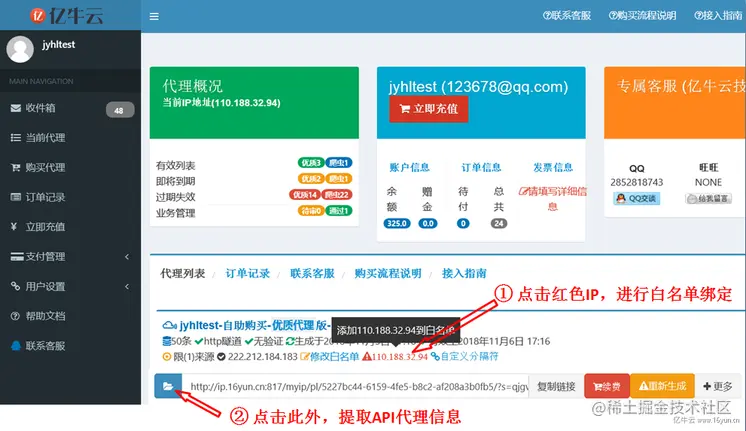746x431 pixels.
Task: Click the 旺旺 给我留言 button
Action: (708, 199)
